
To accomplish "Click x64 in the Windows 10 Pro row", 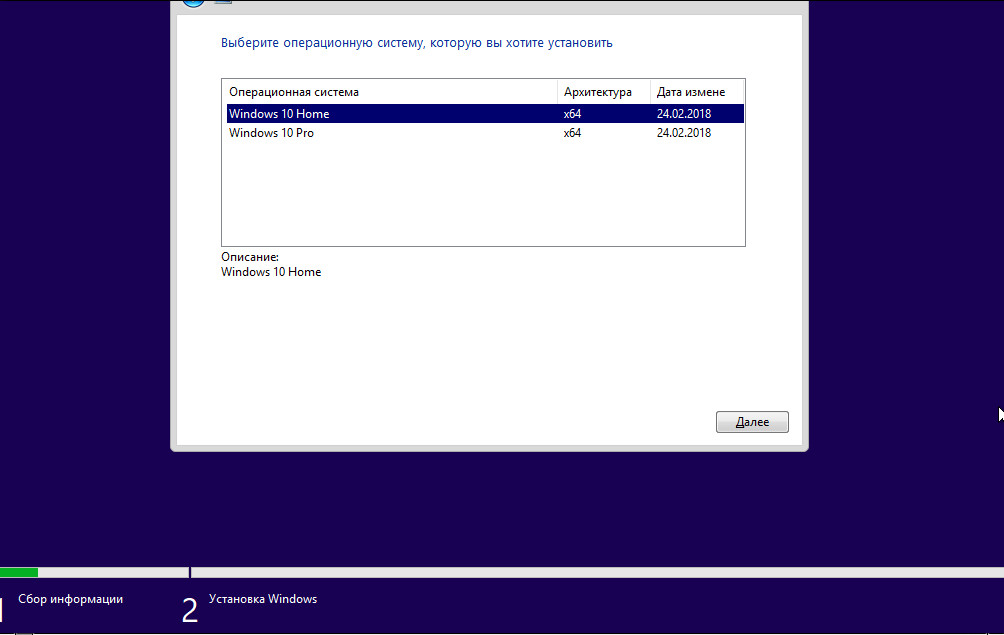I will 572,133.
